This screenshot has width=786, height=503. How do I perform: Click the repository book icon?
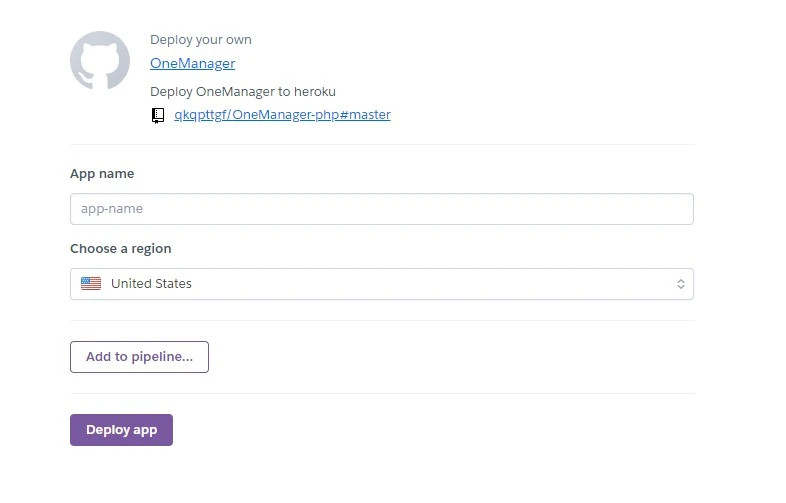click(158, 115)
